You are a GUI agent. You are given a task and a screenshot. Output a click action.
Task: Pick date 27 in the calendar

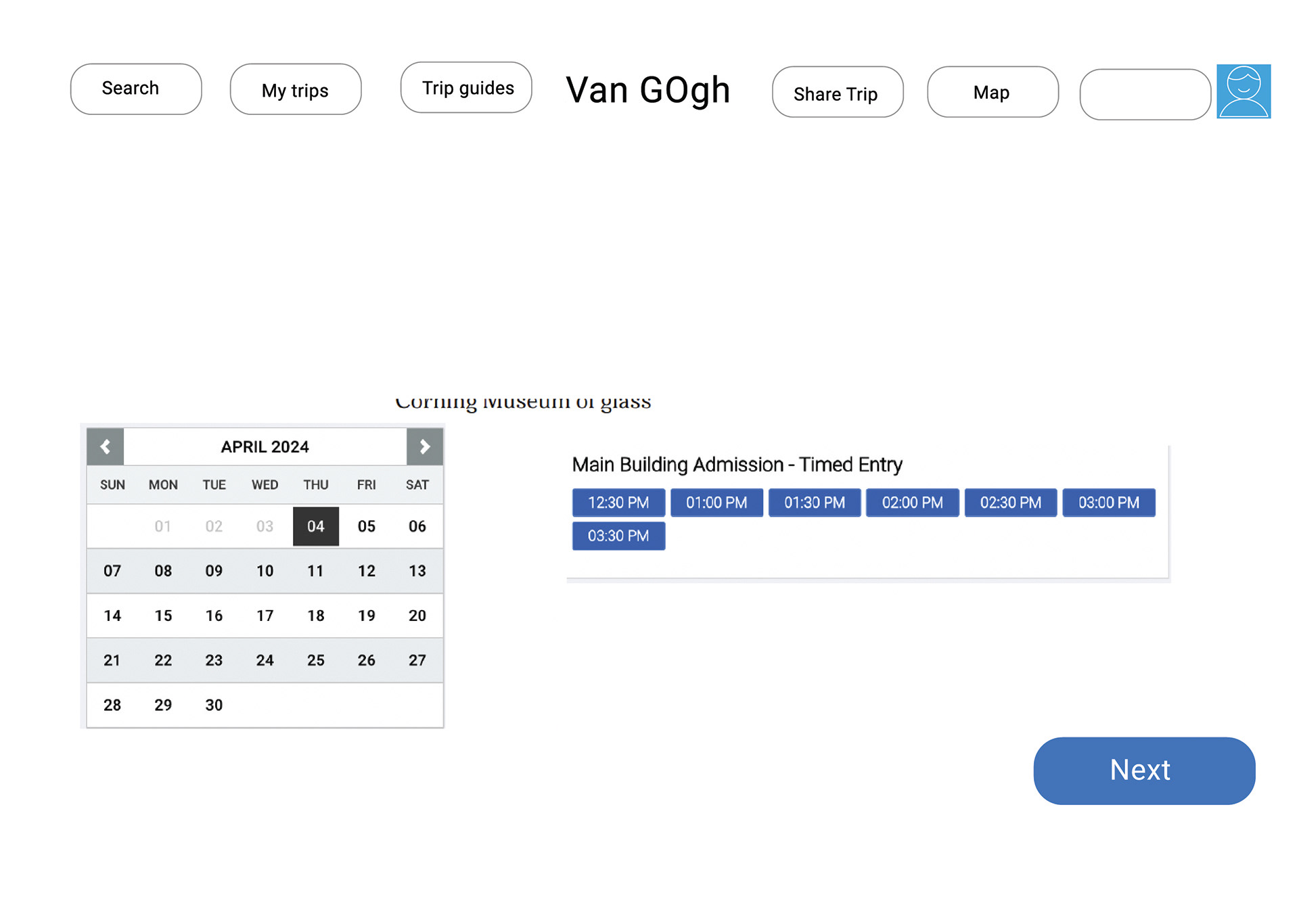coord(417,660)
